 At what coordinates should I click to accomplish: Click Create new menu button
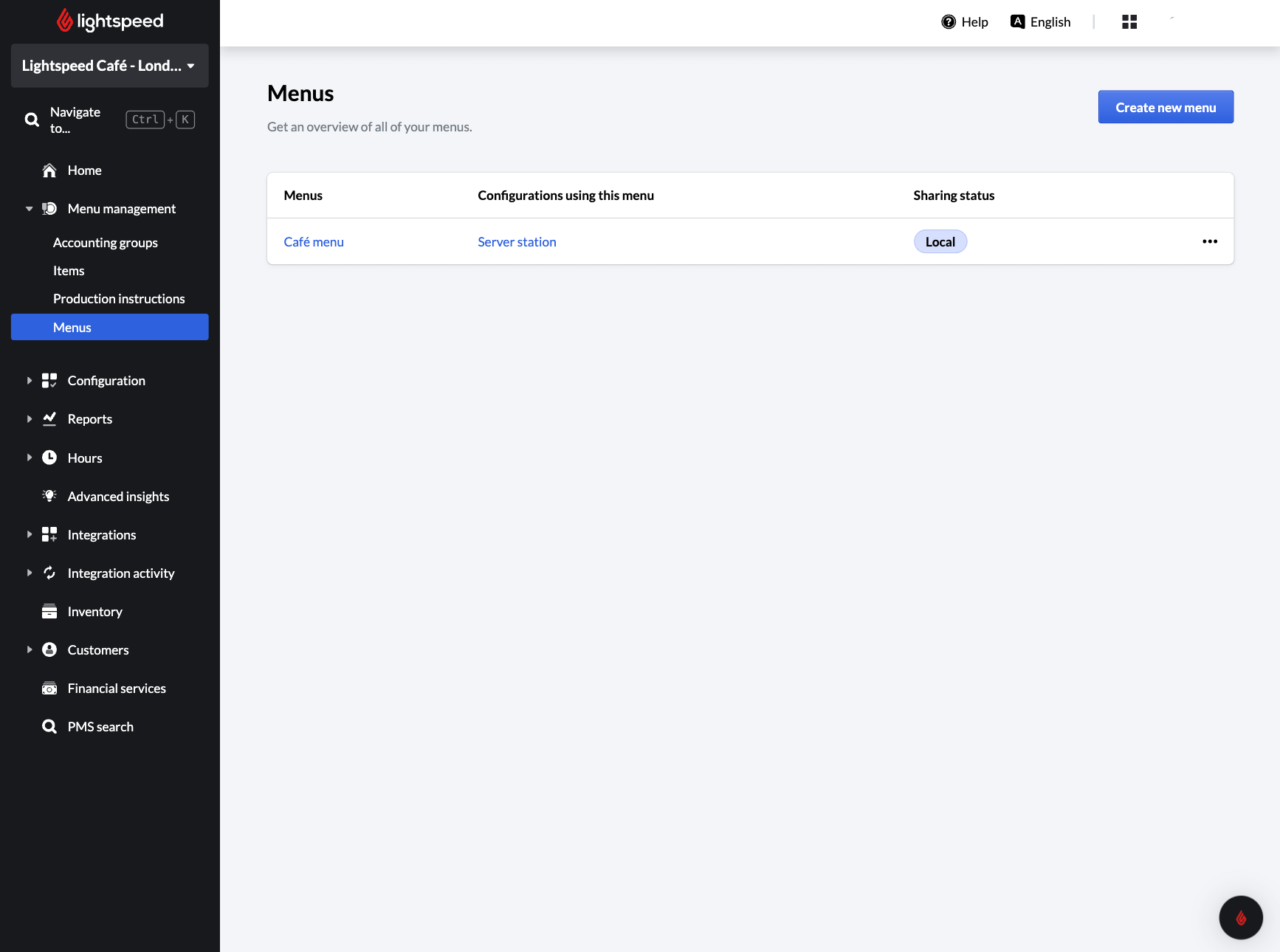[1165, 107]
